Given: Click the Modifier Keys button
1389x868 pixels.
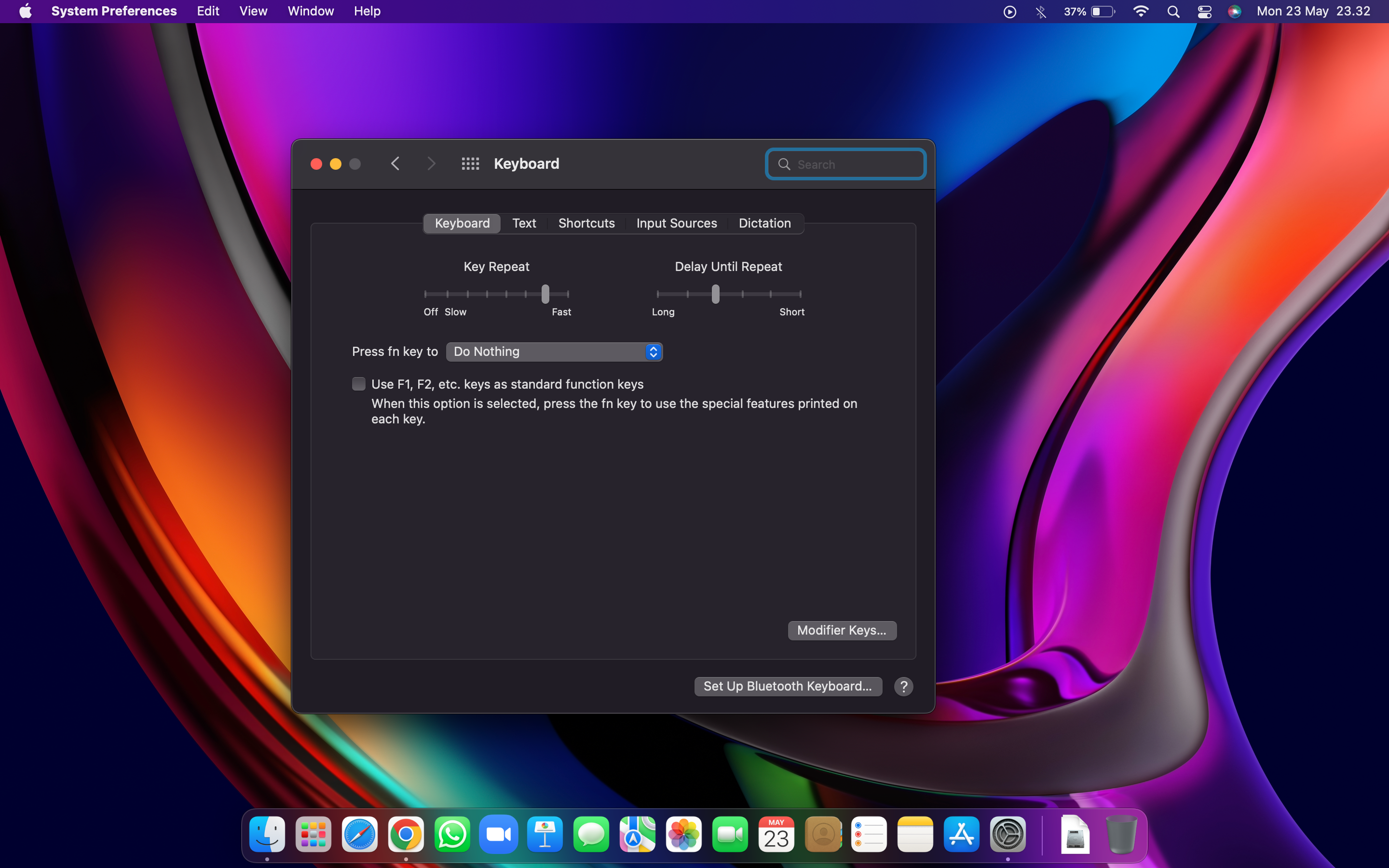Looking at the screenshot, I should pos(842,630).
